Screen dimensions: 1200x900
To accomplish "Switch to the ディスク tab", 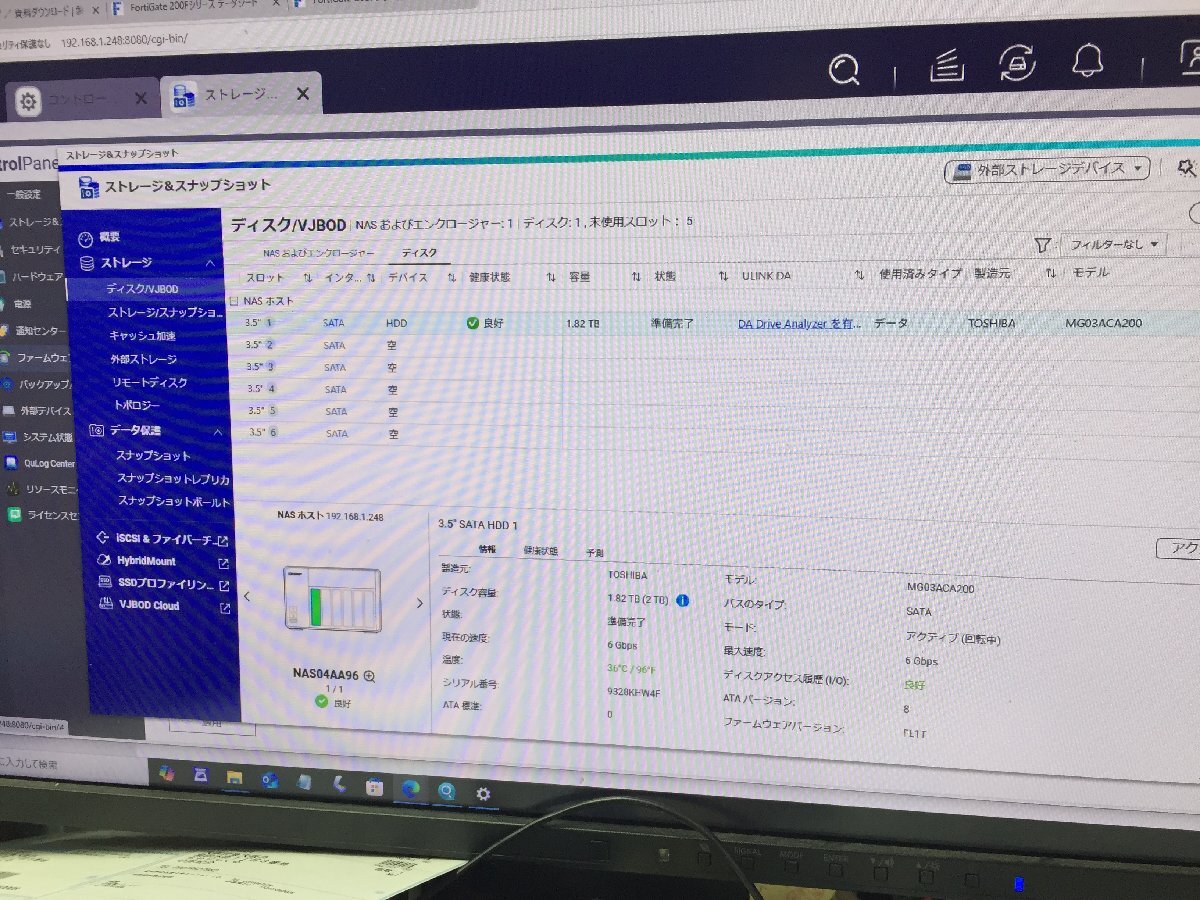I will click(418, 254).
